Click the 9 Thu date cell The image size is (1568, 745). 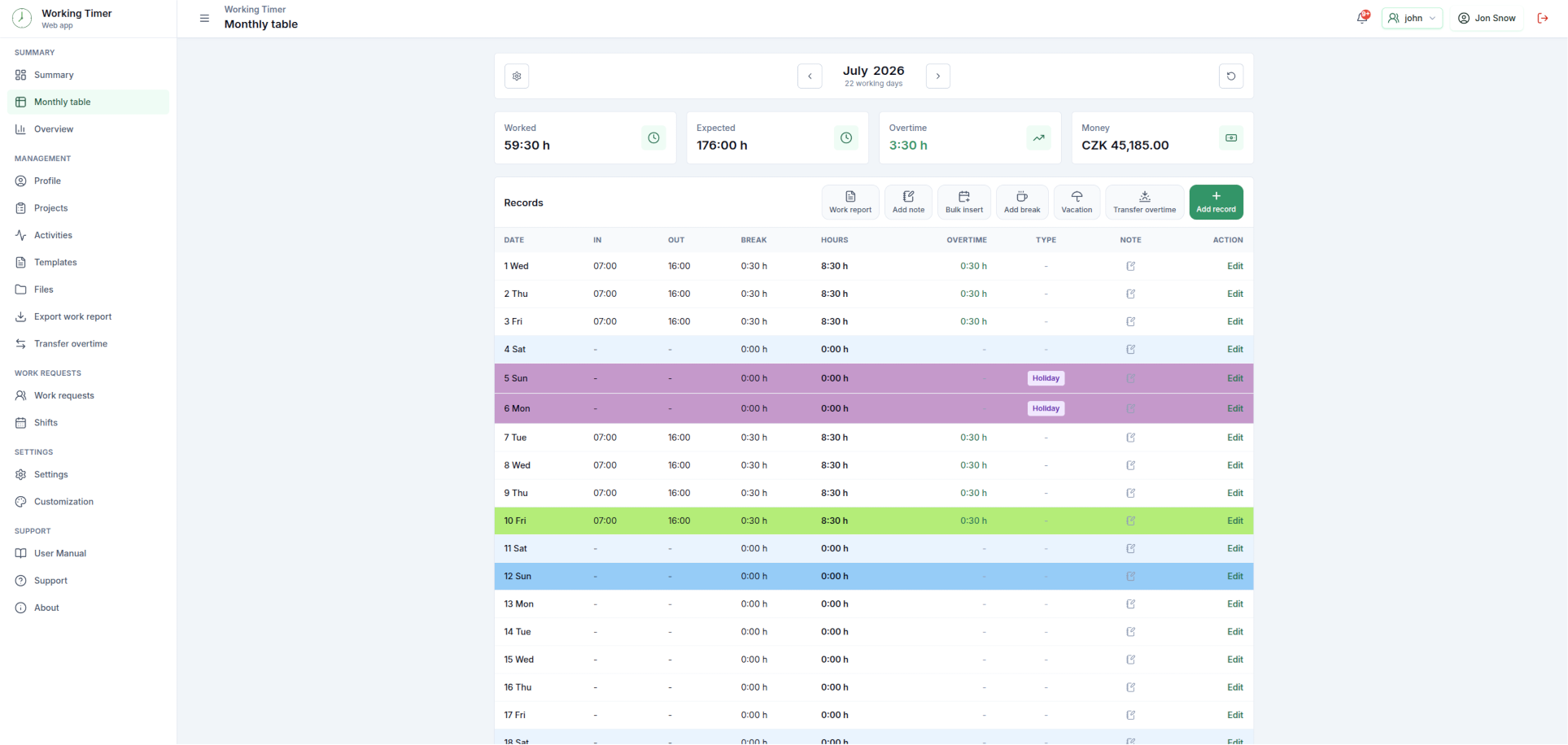pos(516,493)
